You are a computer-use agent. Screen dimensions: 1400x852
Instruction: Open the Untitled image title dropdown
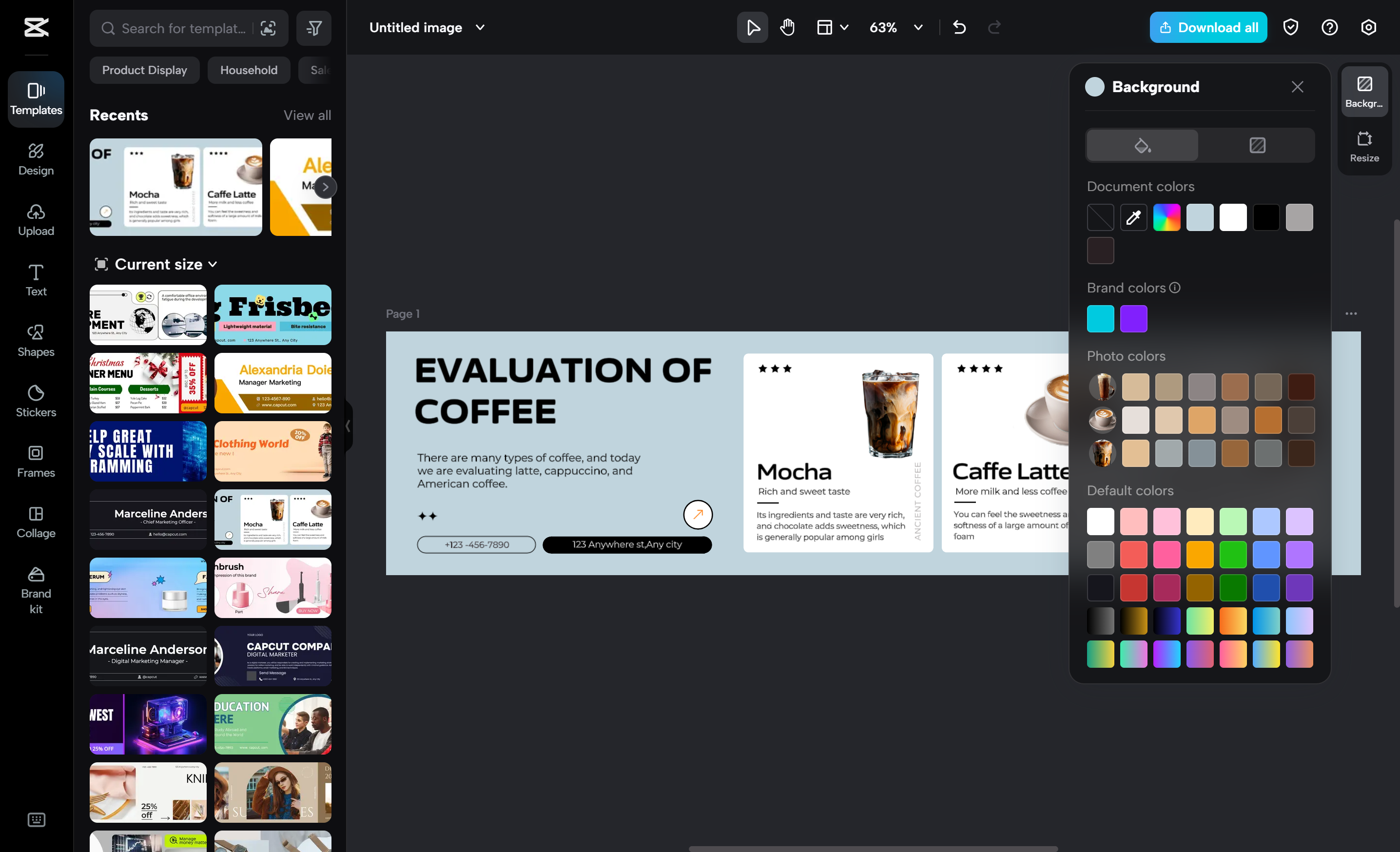[x=479, y=27]
